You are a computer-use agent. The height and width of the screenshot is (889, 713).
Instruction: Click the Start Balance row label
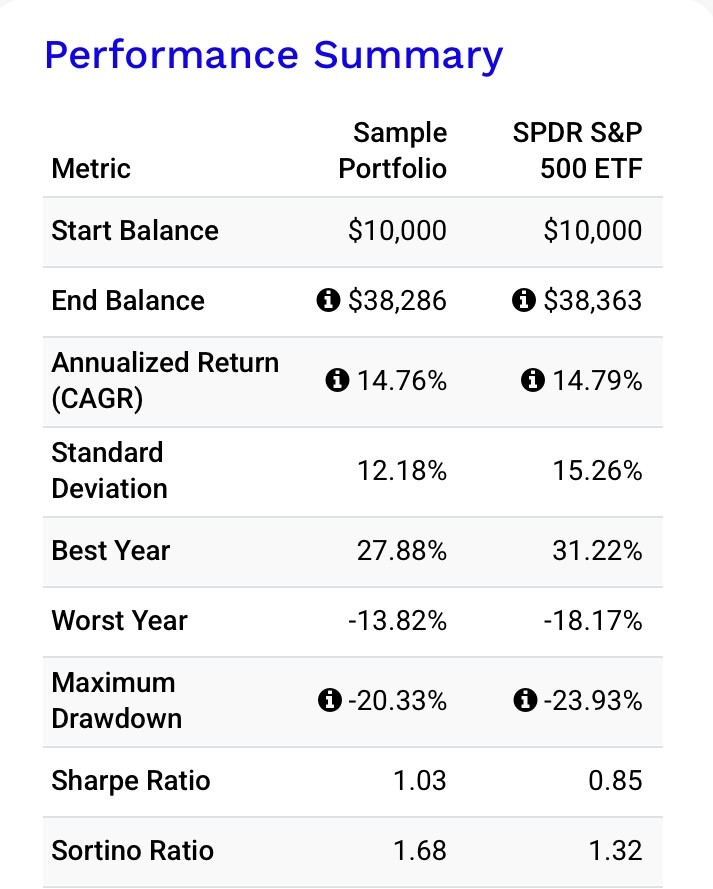tap(135, 231)
